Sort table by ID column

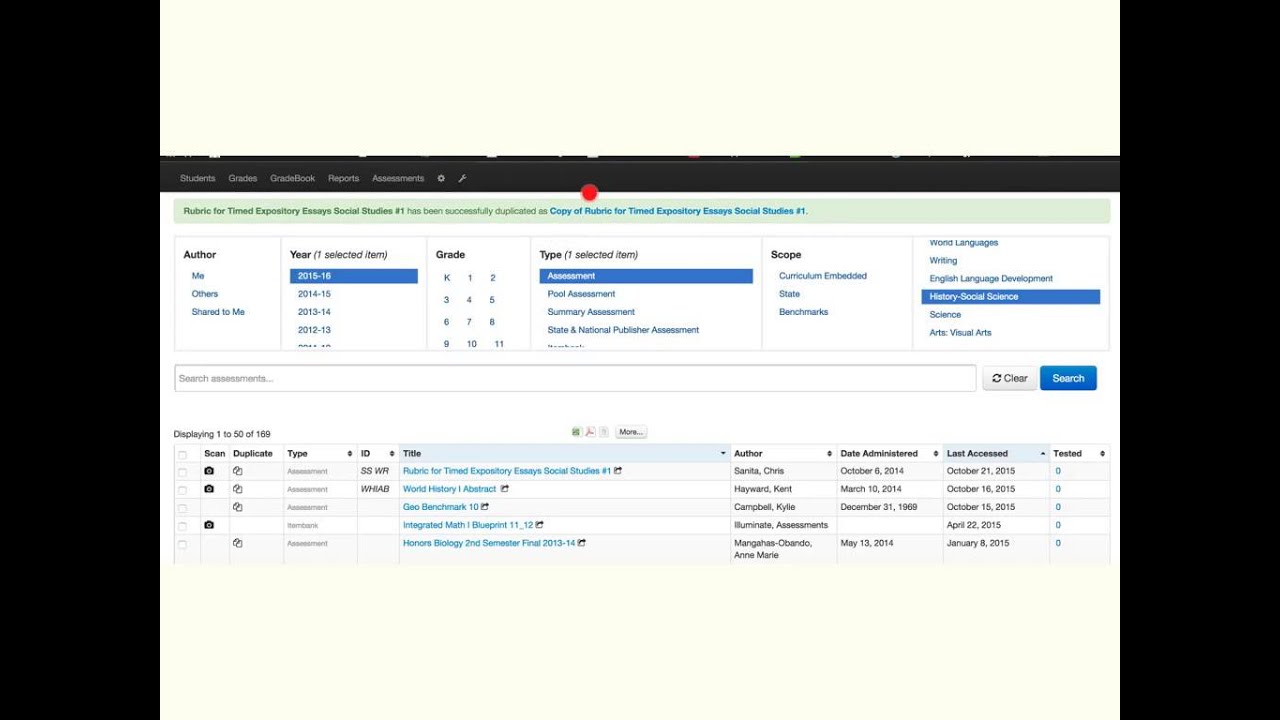378,453
